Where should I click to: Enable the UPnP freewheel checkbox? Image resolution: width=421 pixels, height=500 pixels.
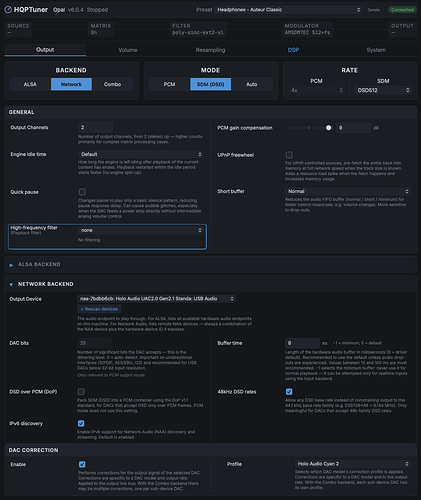pyautogui.click(x=289, y=155)
